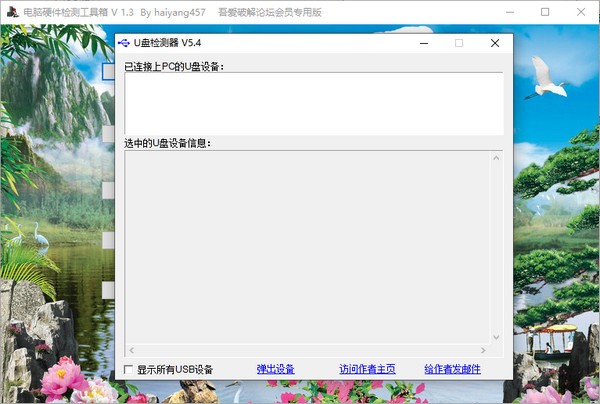Minimize the U盘检测器 V5.4 window
This screenshot has height=404, width=600.
[424, 43]
